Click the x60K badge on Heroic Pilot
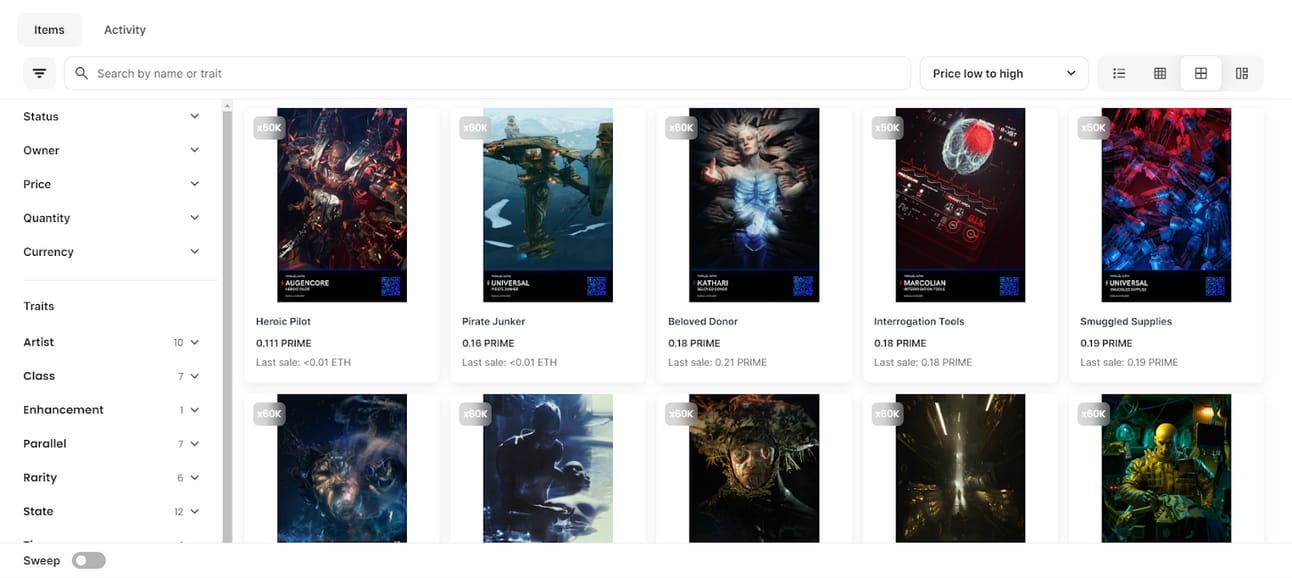This screenshot has height=578, width=1292. coord(269,128)
